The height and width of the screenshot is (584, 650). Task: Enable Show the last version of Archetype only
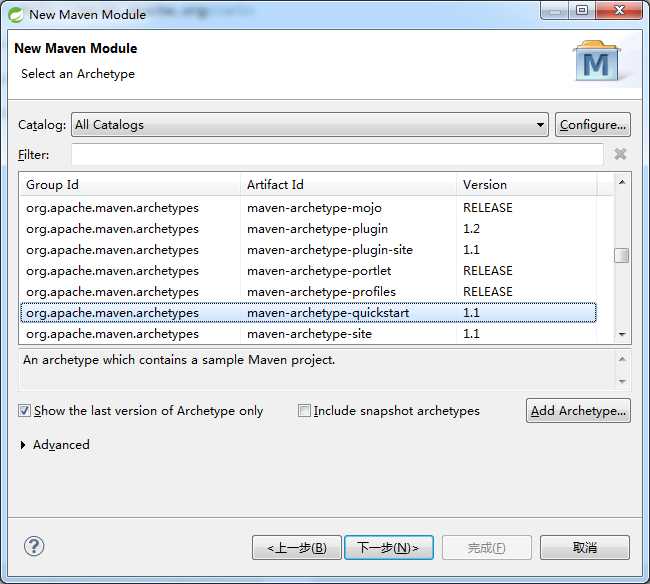tap(24, 411)
